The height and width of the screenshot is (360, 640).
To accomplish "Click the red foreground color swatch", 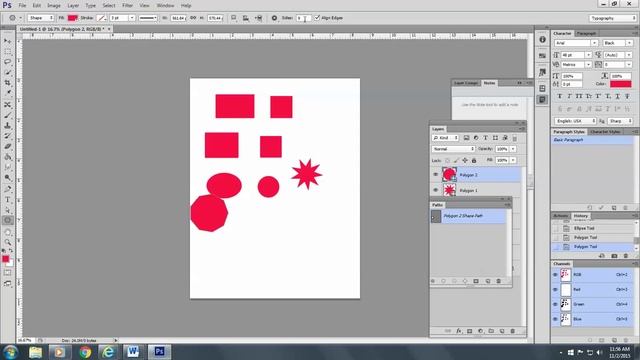I will pos(5,259).
